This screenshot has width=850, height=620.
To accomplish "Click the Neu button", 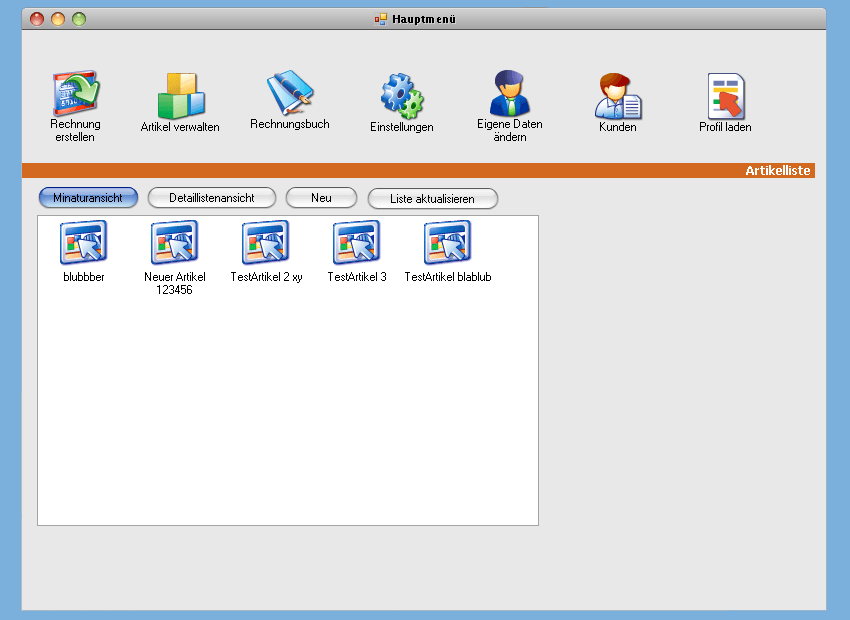I will [321, 198].
